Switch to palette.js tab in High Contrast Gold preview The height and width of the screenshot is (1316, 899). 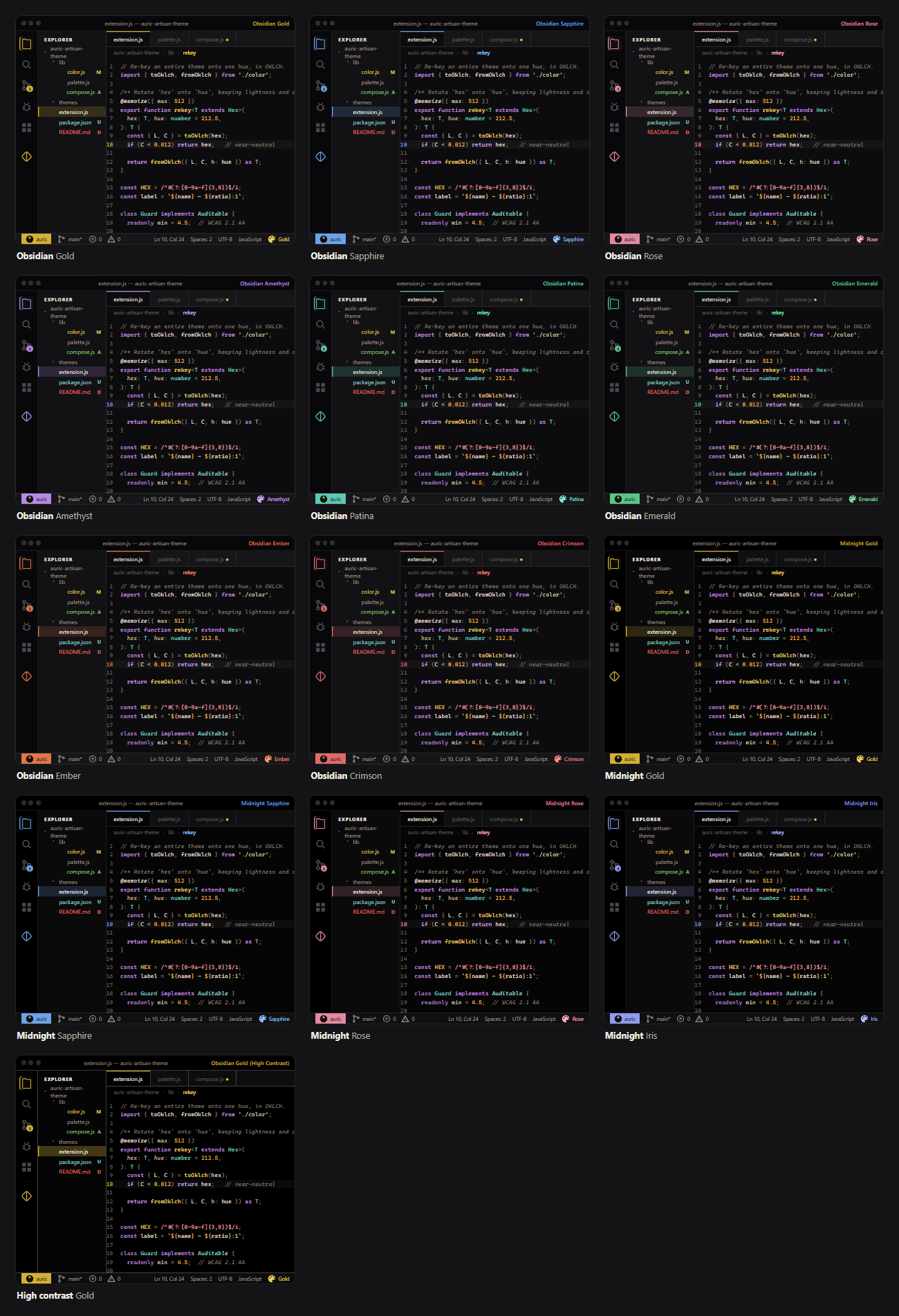(x=169, y=1079)
